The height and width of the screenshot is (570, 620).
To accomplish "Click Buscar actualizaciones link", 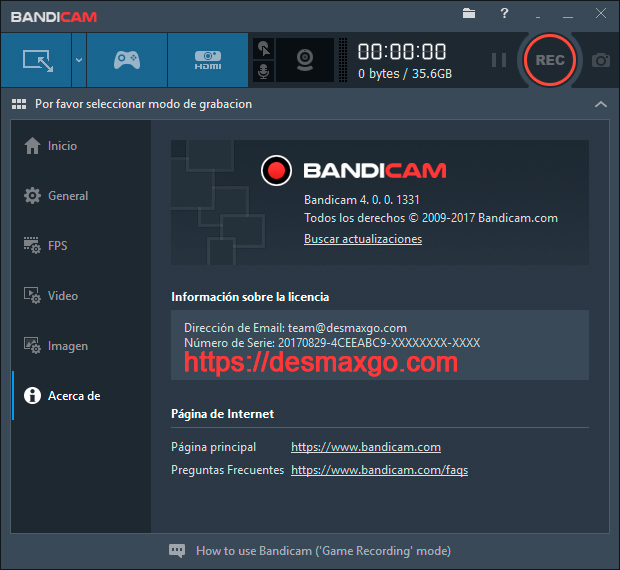I will click(363, 239).
